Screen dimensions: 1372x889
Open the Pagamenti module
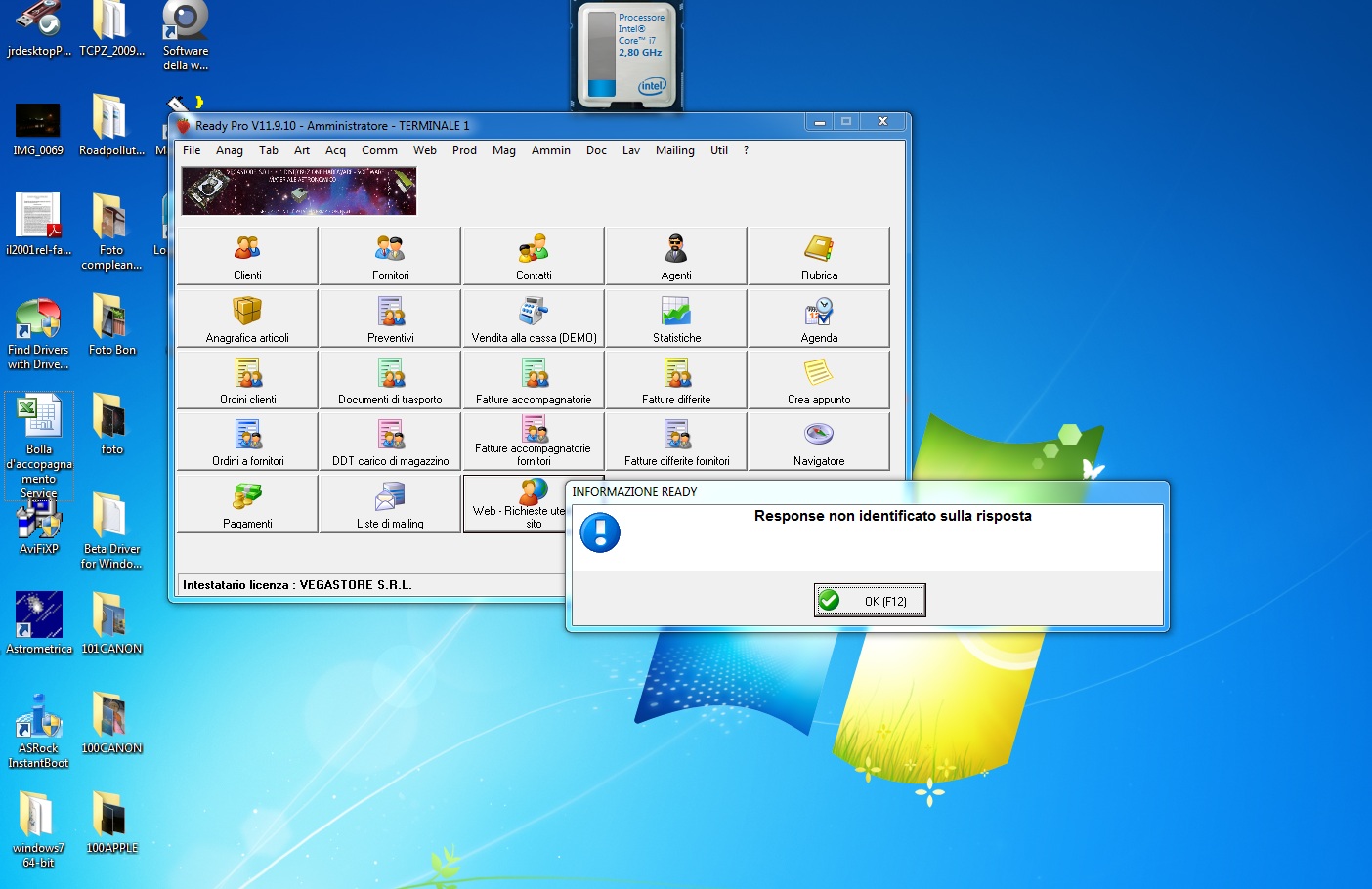(247, 504)
